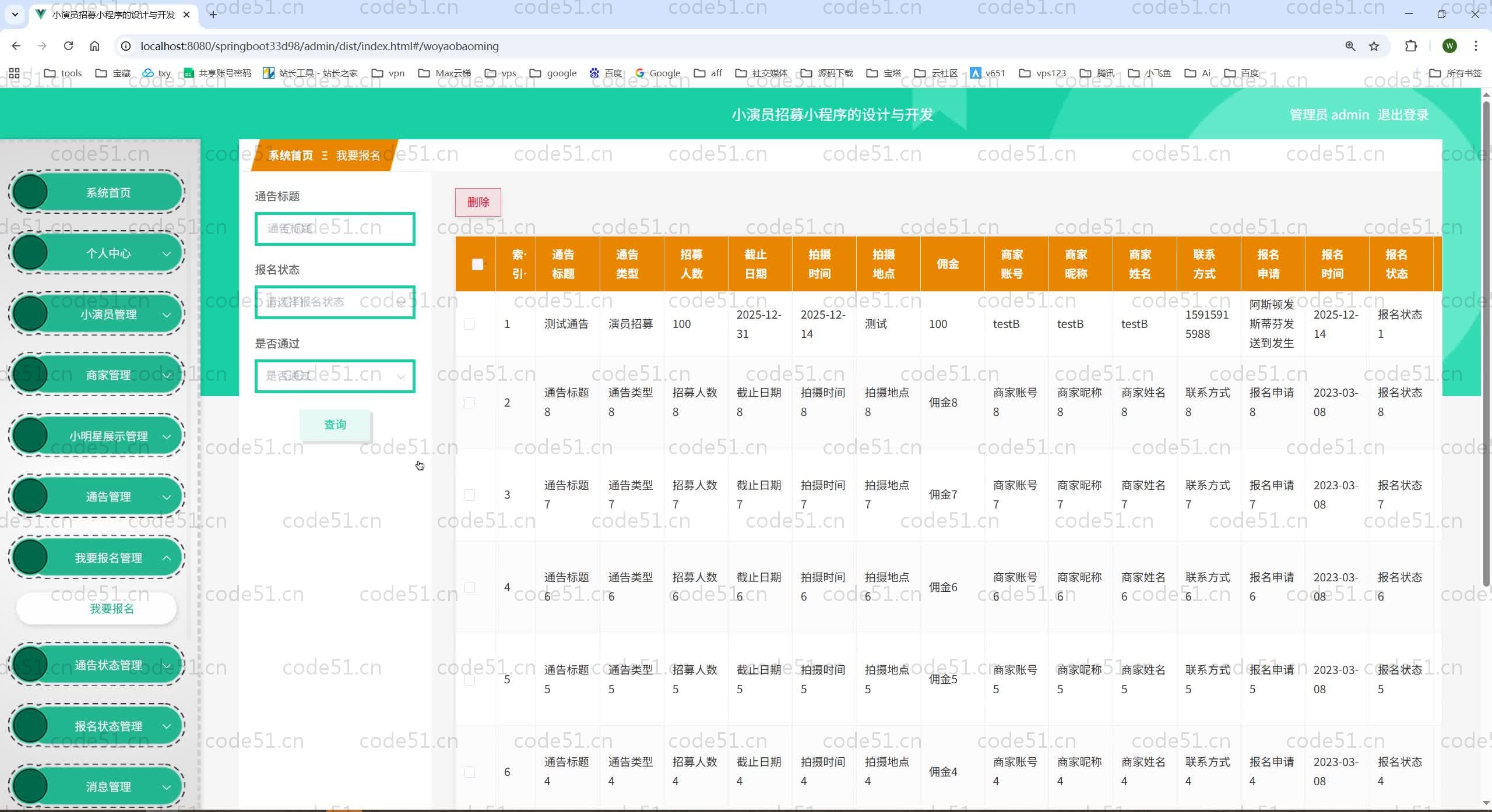Open the 报名状态 dropdown filter
Screen dimensions: 1492x812
[x=335, y=302]
